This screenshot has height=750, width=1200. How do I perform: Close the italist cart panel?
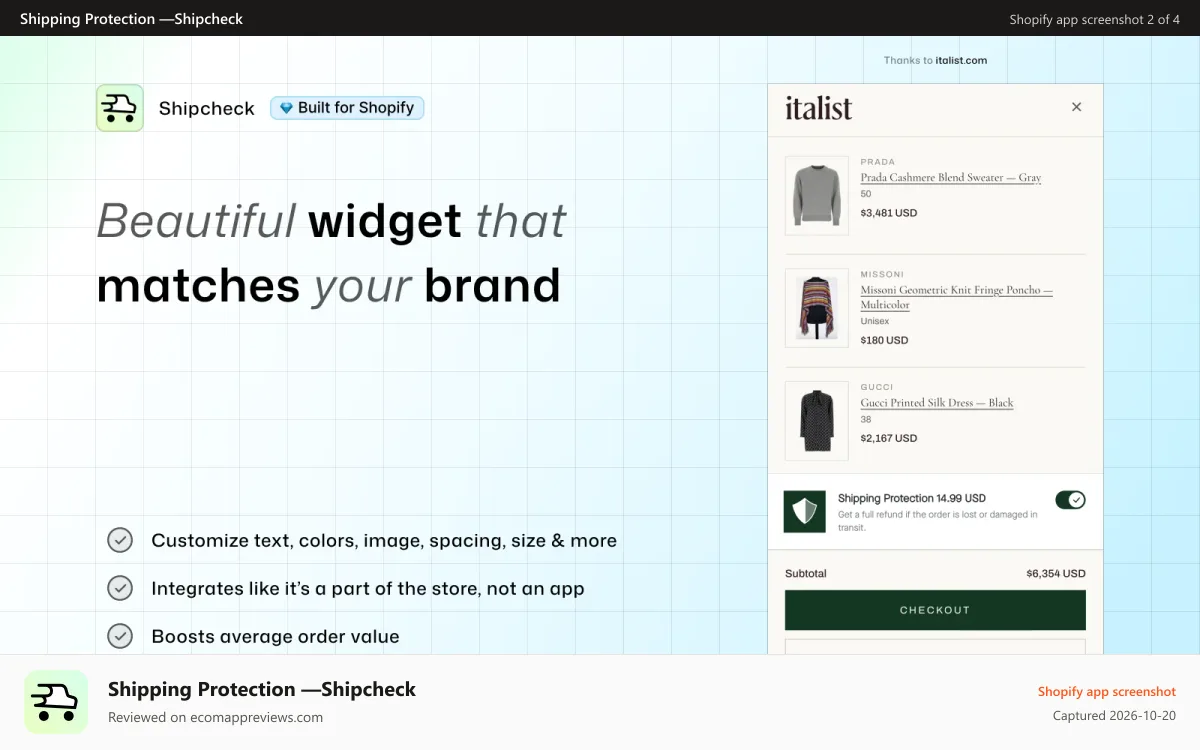pyautogui.click(x=1076, y=107)
